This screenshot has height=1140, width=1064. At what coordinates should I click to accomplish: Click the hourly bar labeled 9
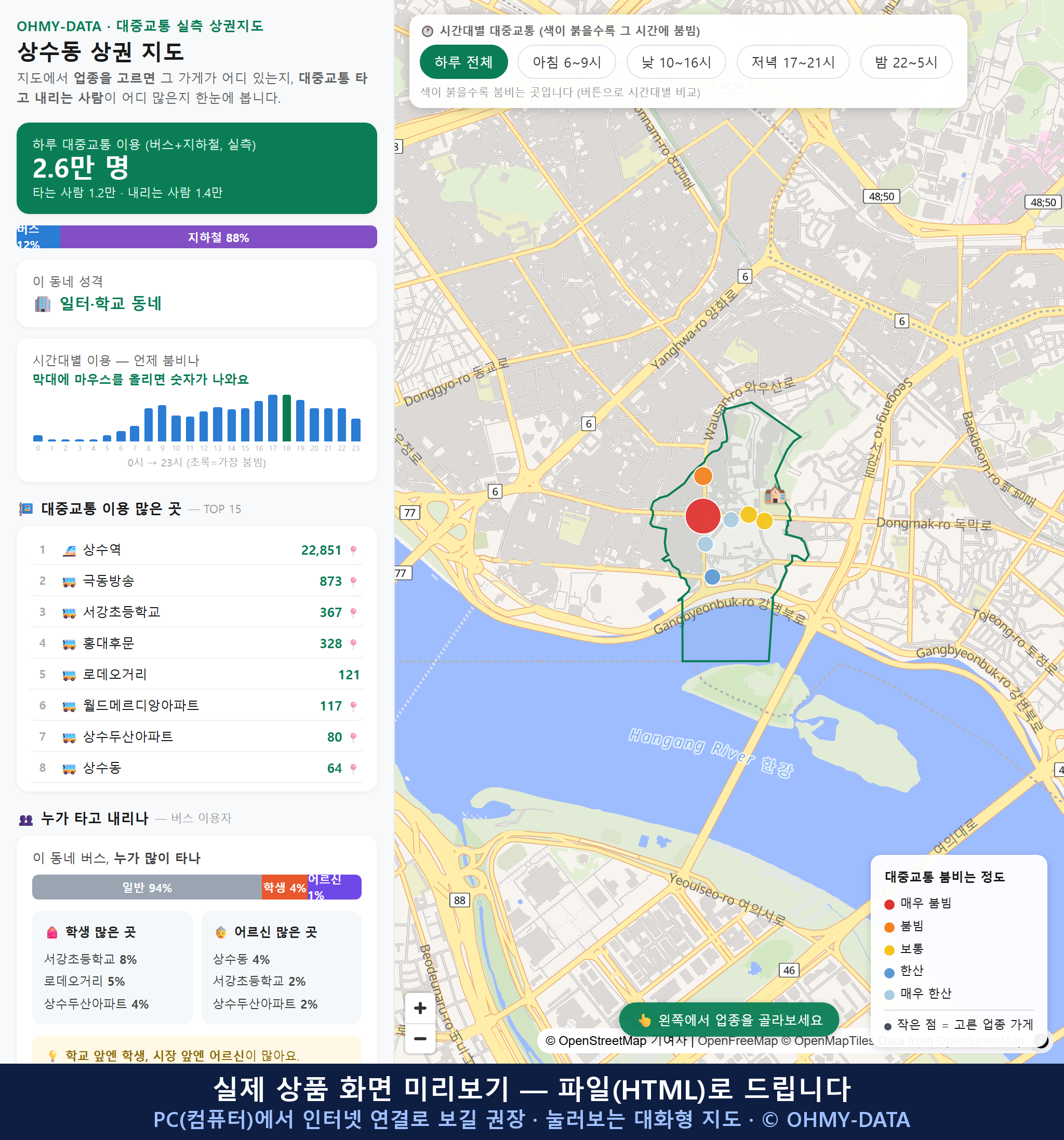162,423
